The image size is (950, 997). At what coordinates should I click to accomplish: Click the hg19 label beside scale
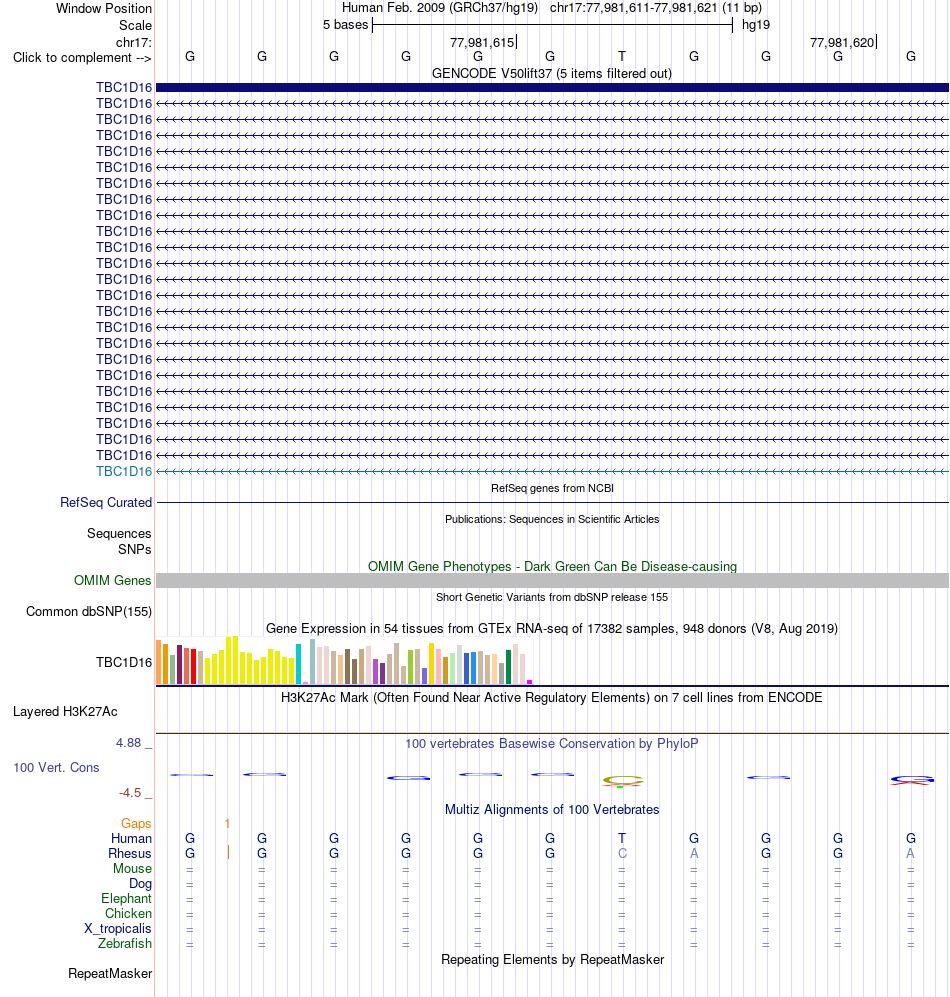755,25
